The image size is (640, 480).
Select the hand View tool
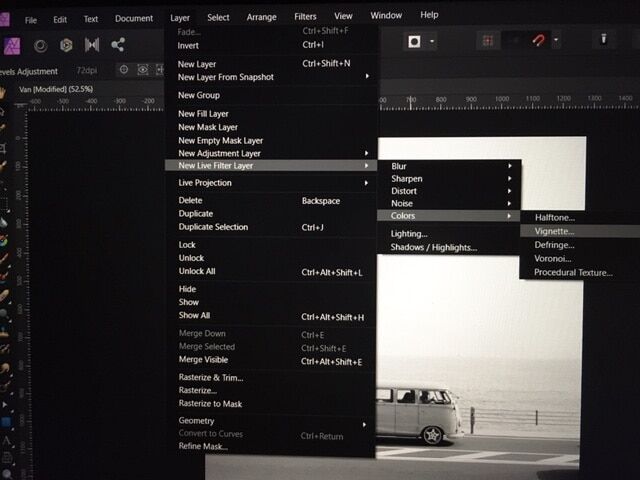coord(5,93)
